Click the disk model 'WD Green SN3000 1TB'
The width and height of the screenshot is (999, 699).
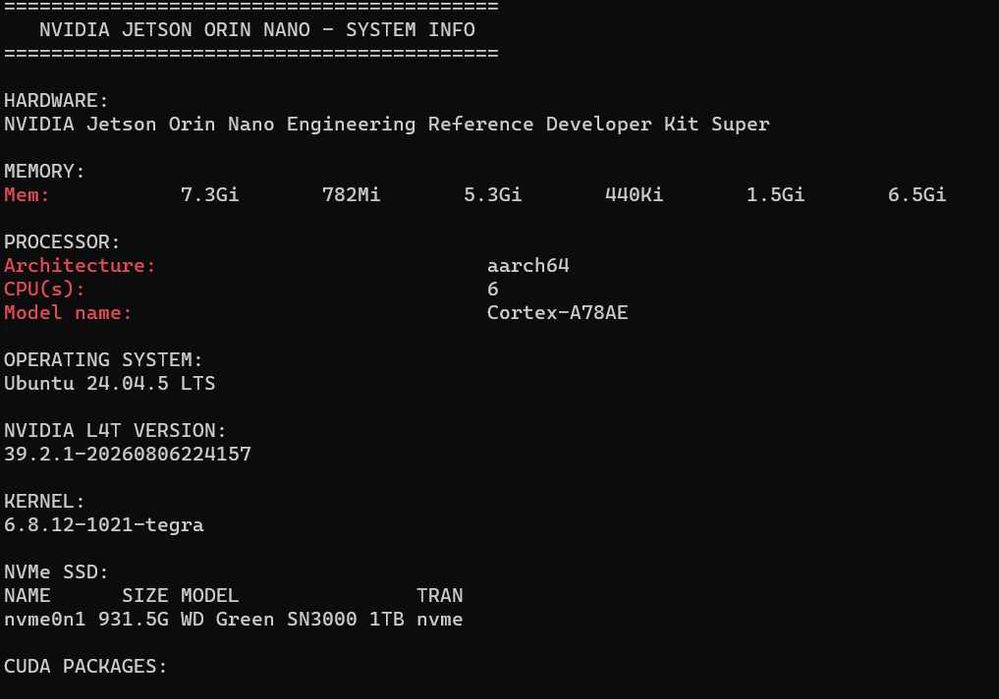292,619
